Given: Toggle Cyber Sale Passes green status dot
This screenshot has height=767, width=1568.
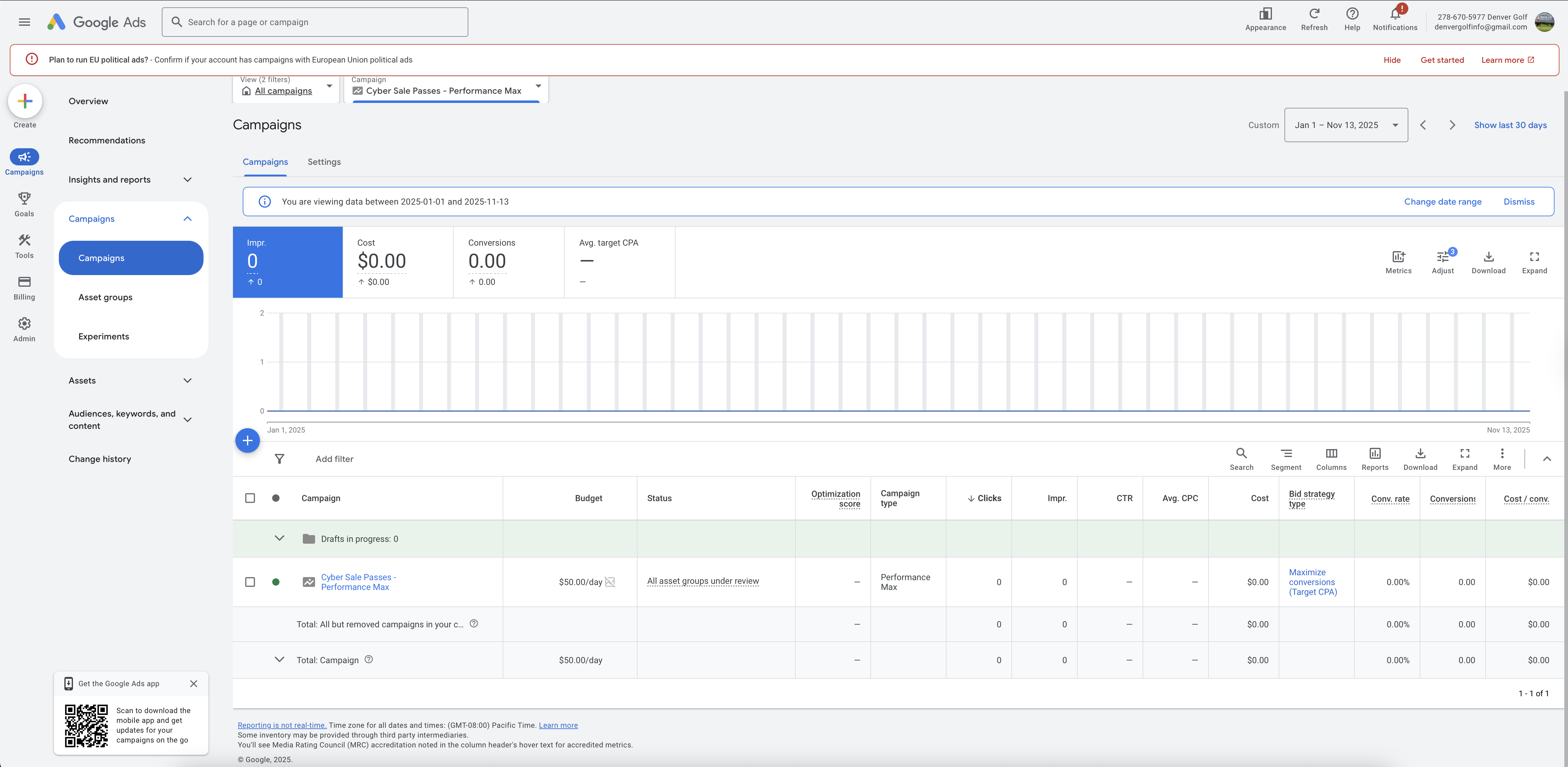Looking at the screenshot, I should pos(276,582).
